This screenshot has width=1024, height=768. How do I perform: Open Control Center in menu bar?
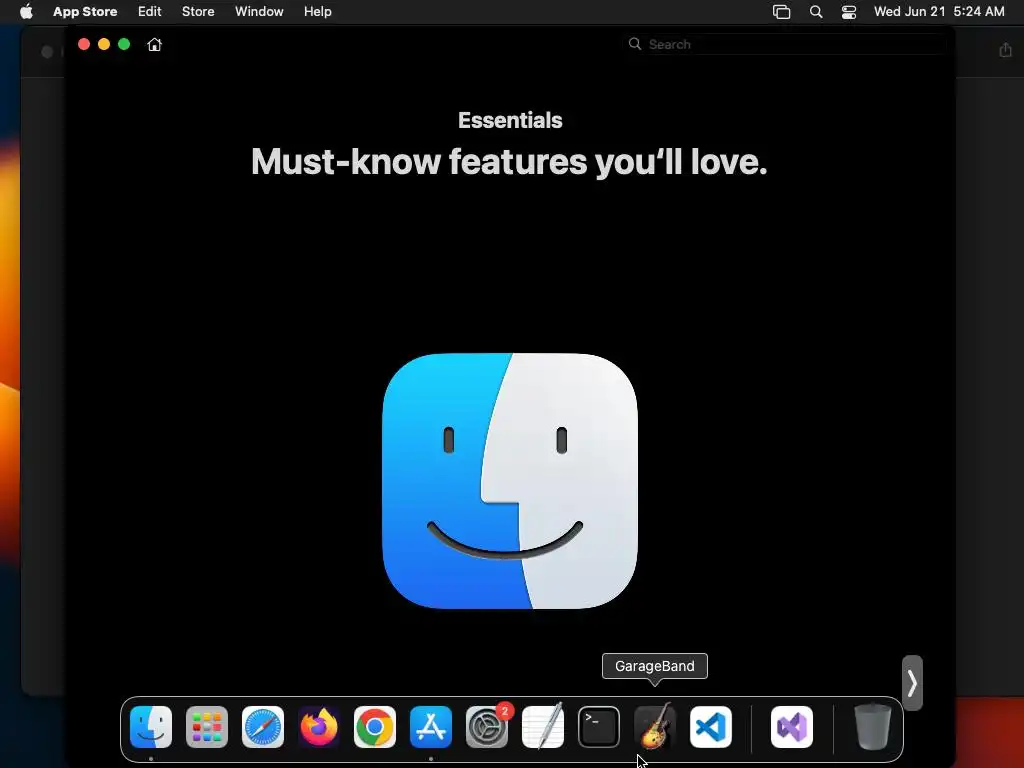click(x=848, y=11)
